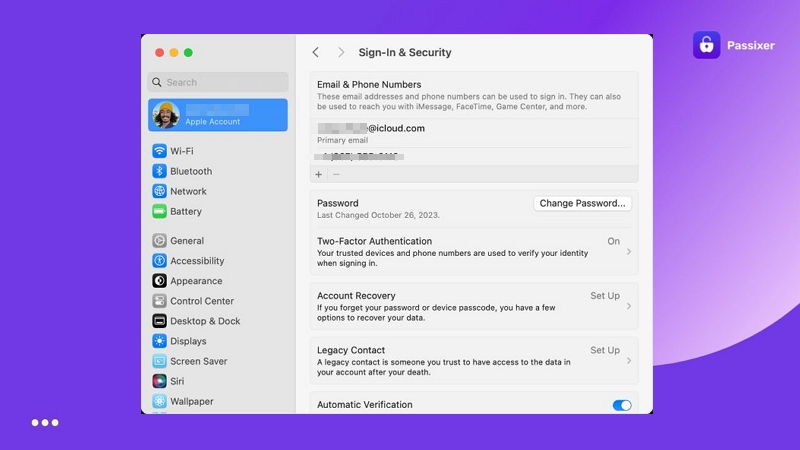Click the magnifier icon in Search
Image resolution: width=800 pixels, height=450 pixels.
pos(157,82)
